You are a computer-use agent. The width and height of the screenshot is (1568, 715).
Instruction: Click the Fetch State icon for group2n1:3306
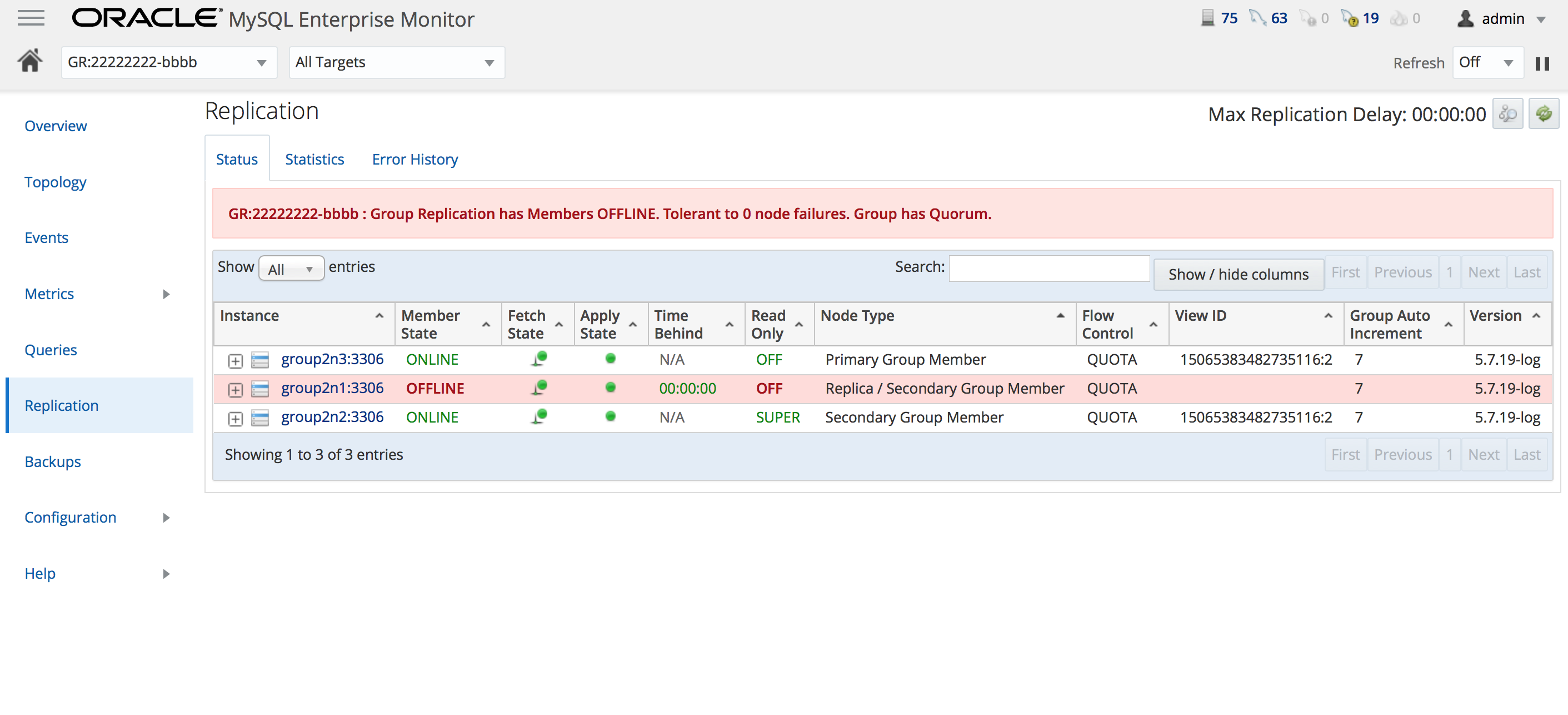click(539, 388)
